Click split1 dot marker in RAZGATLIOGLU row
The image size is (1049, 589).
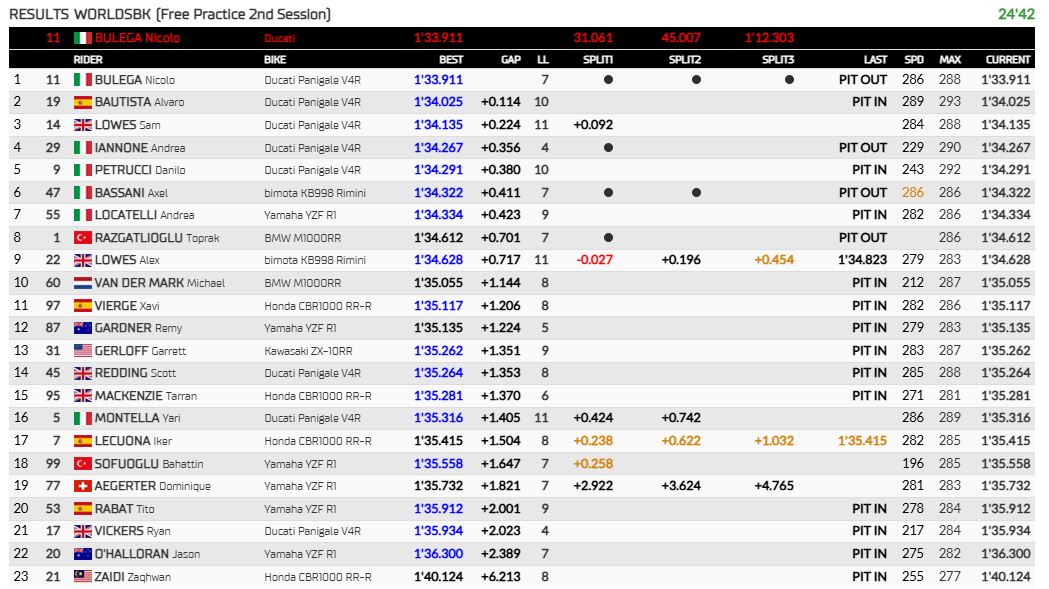[608, 238]
